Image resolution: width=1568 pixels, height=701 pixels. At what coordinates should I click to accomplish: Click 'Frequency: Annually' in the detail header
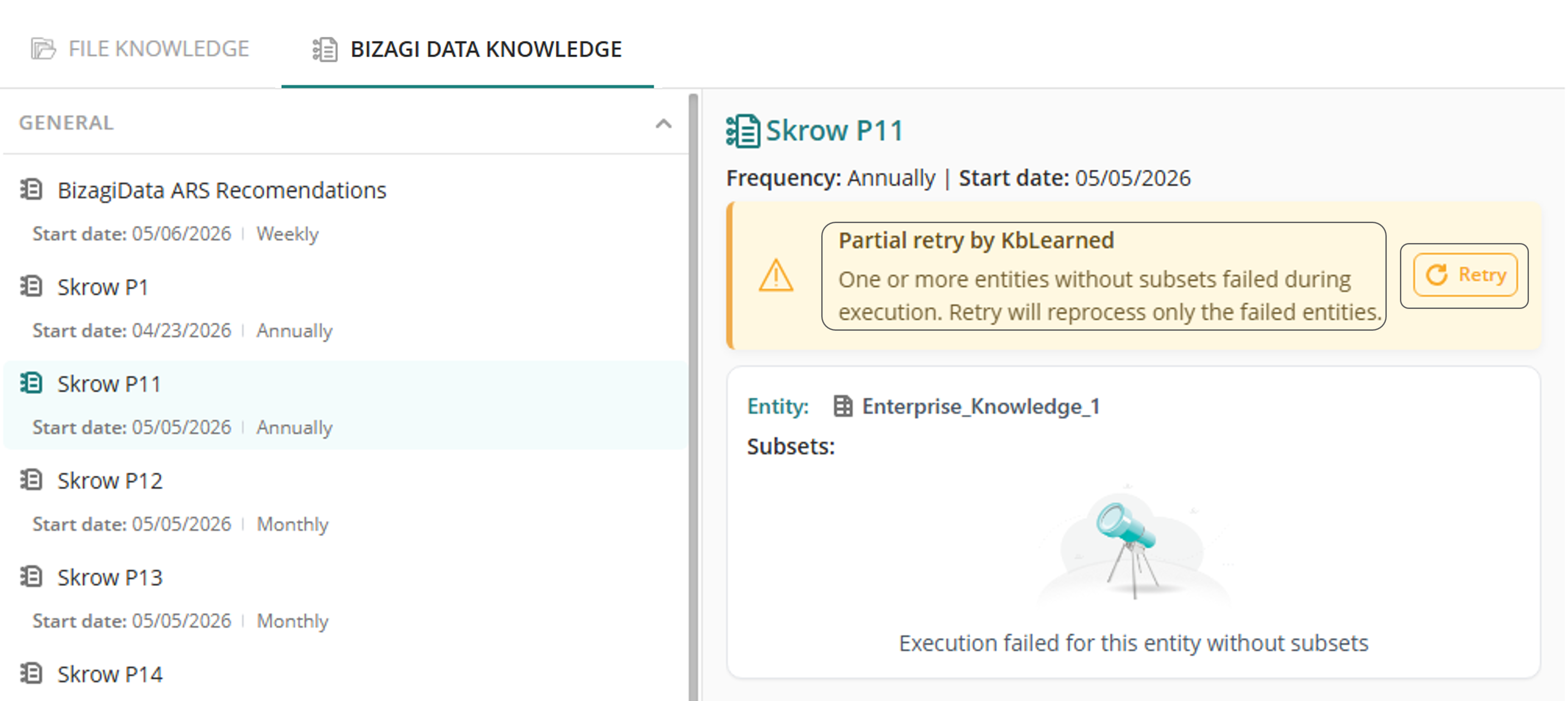831,179
